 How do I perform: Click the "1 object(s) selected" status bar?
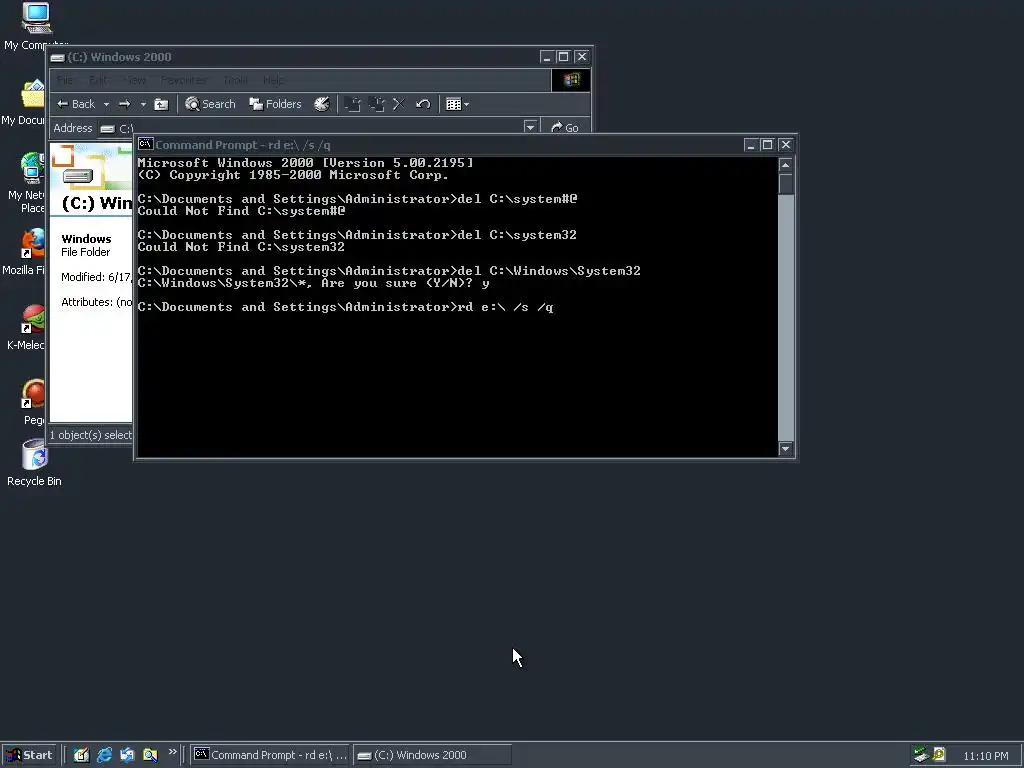coord(91,435)
